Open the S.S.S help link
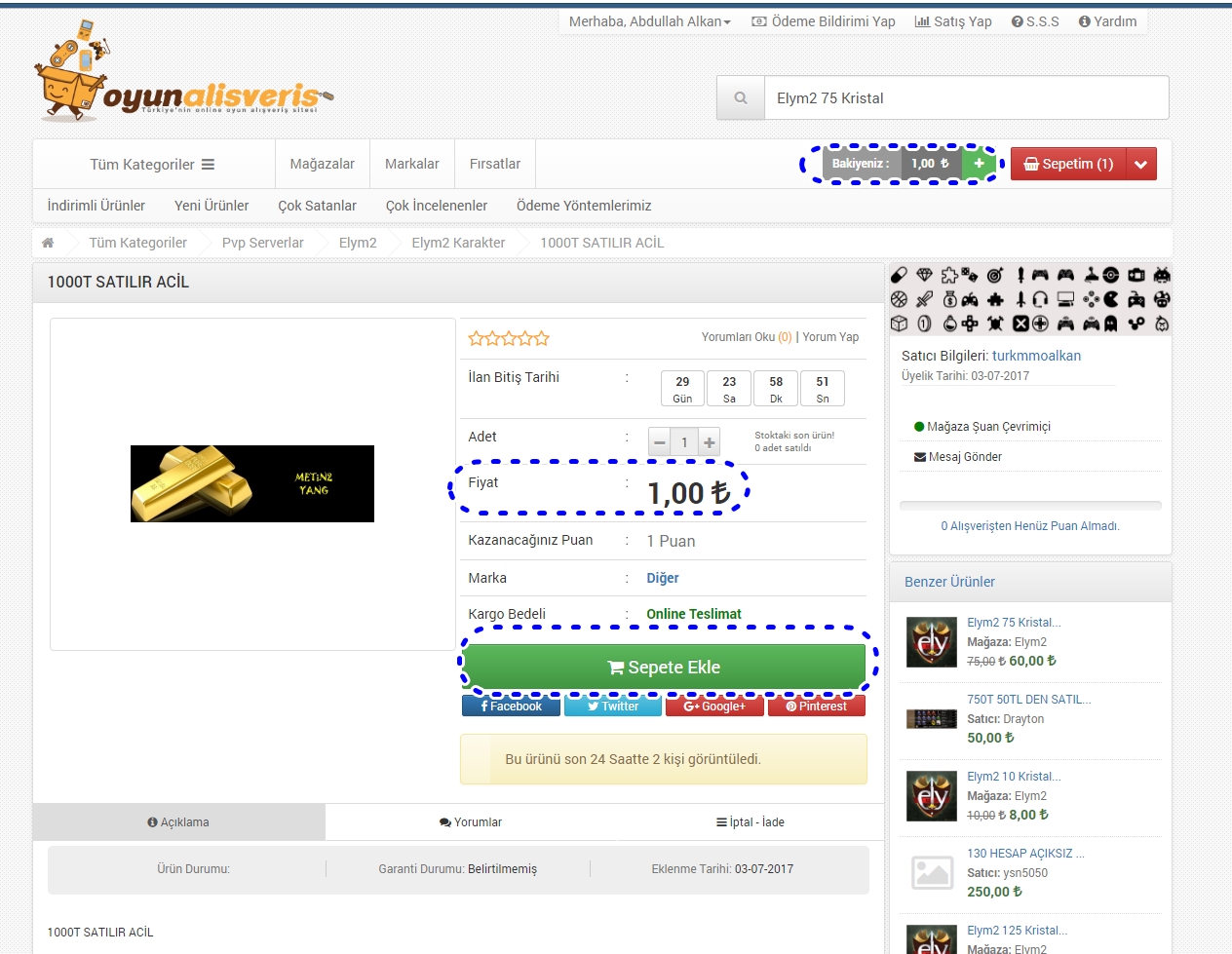Viewport: 1232px width, 954px height. point(1035,21)
